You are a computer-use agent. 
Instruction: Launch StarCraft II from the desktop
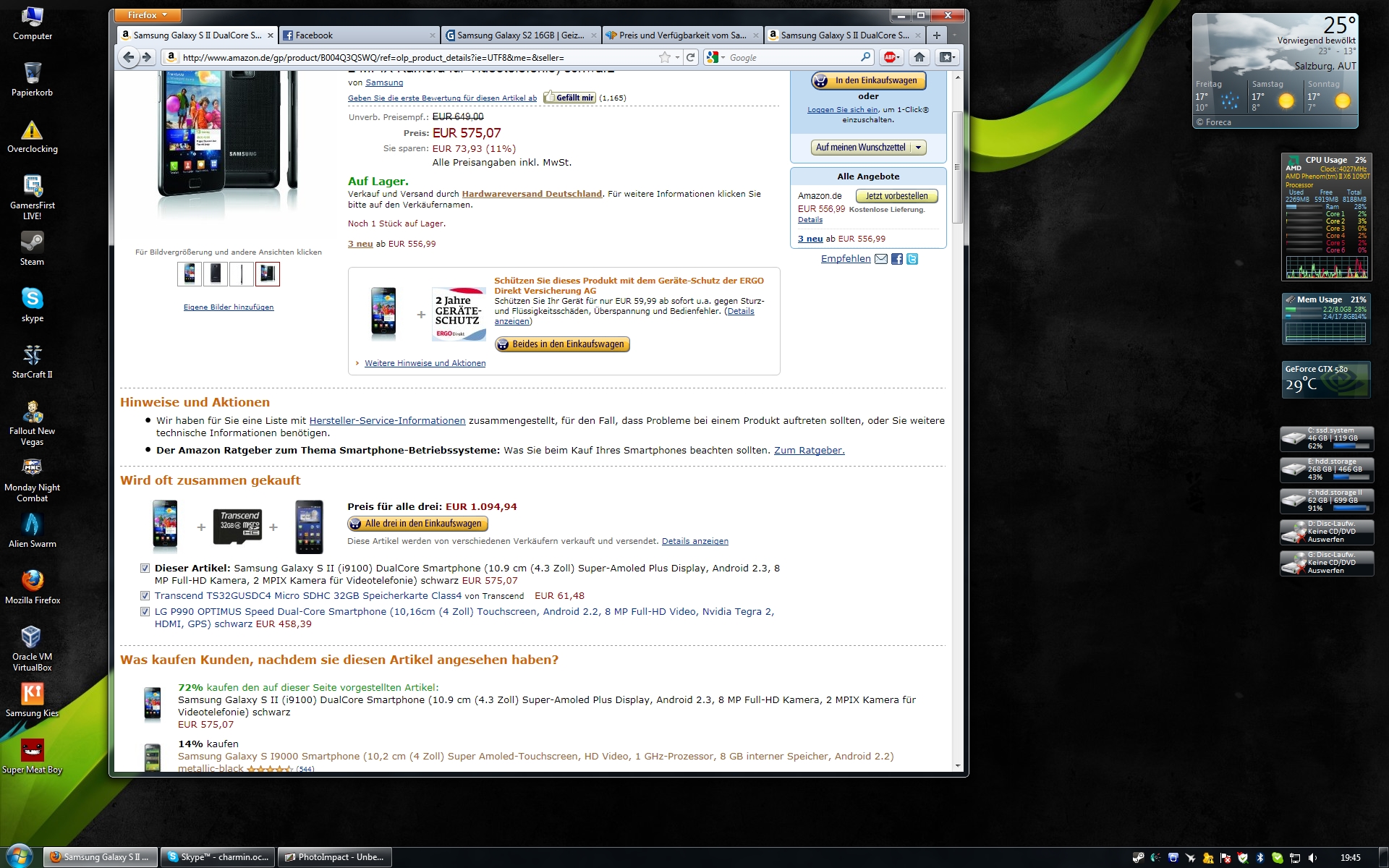[32, 362]
